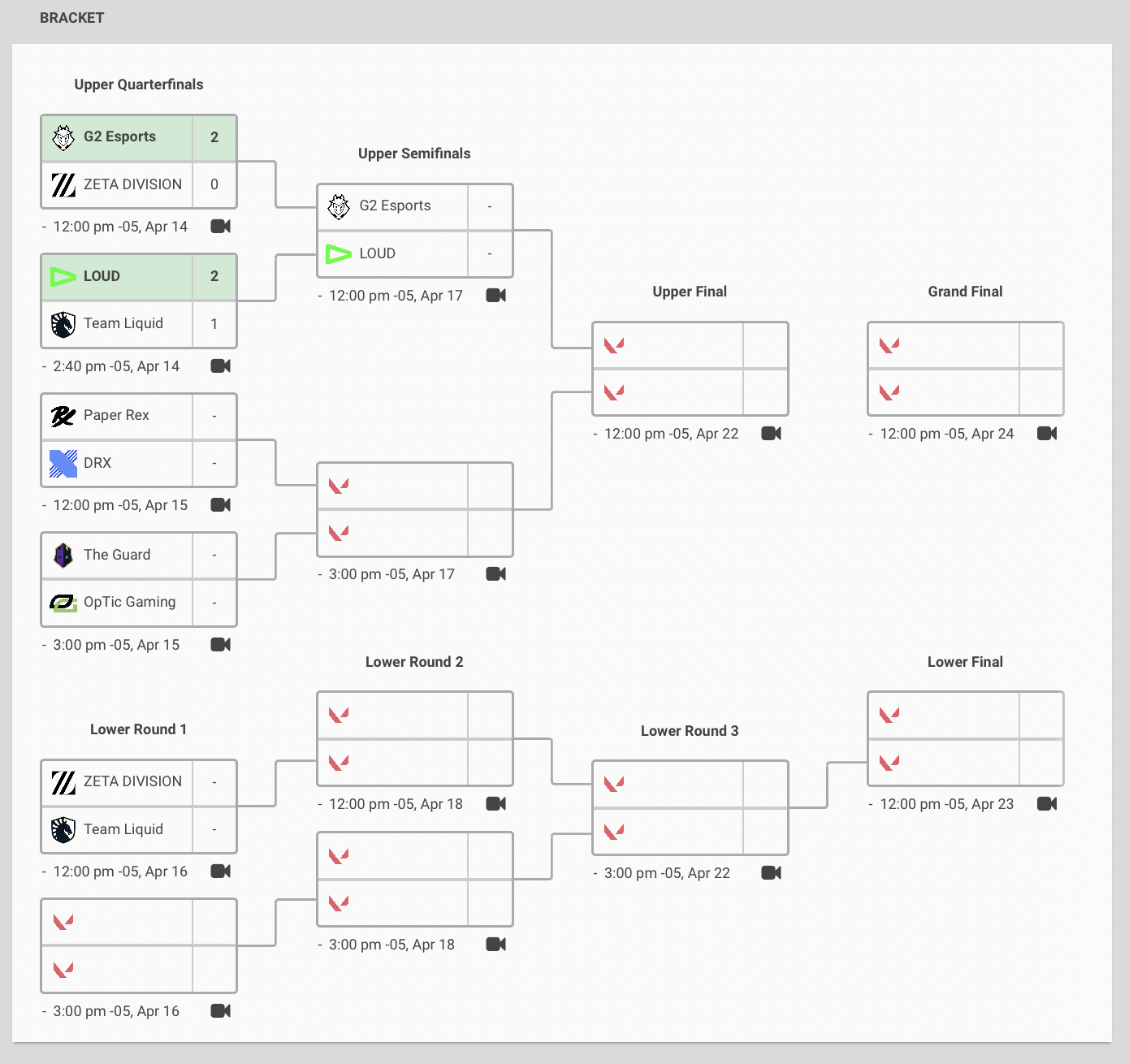The image size is (1129, 1064).
Task: Click the Lower Final 12:00 pm Apr 23 time
Action: 946,804
